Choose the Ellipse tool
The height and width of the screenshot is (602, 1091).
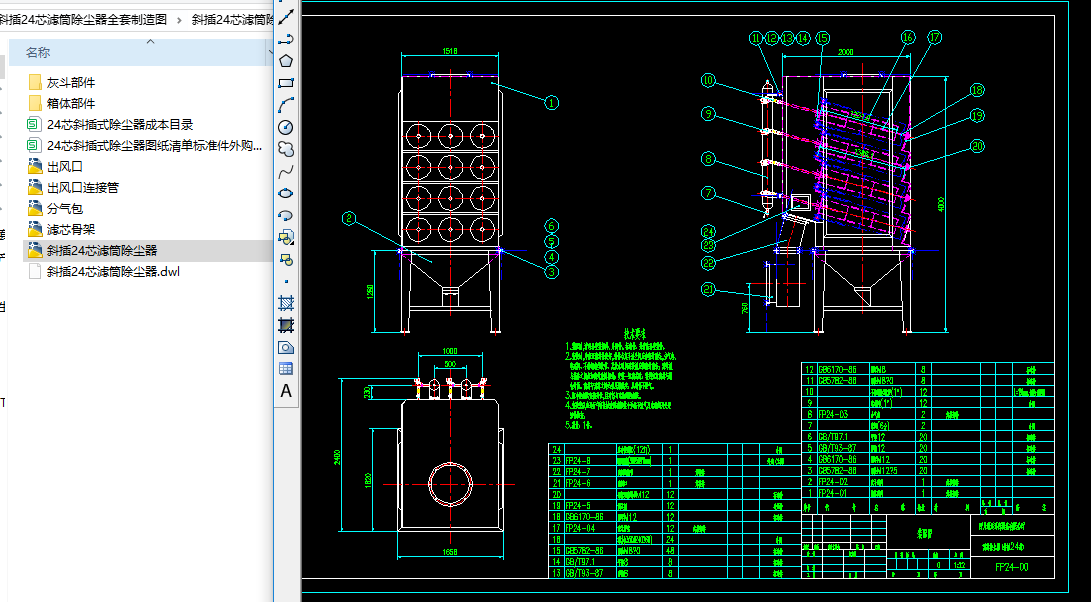(x=286, y=192)
